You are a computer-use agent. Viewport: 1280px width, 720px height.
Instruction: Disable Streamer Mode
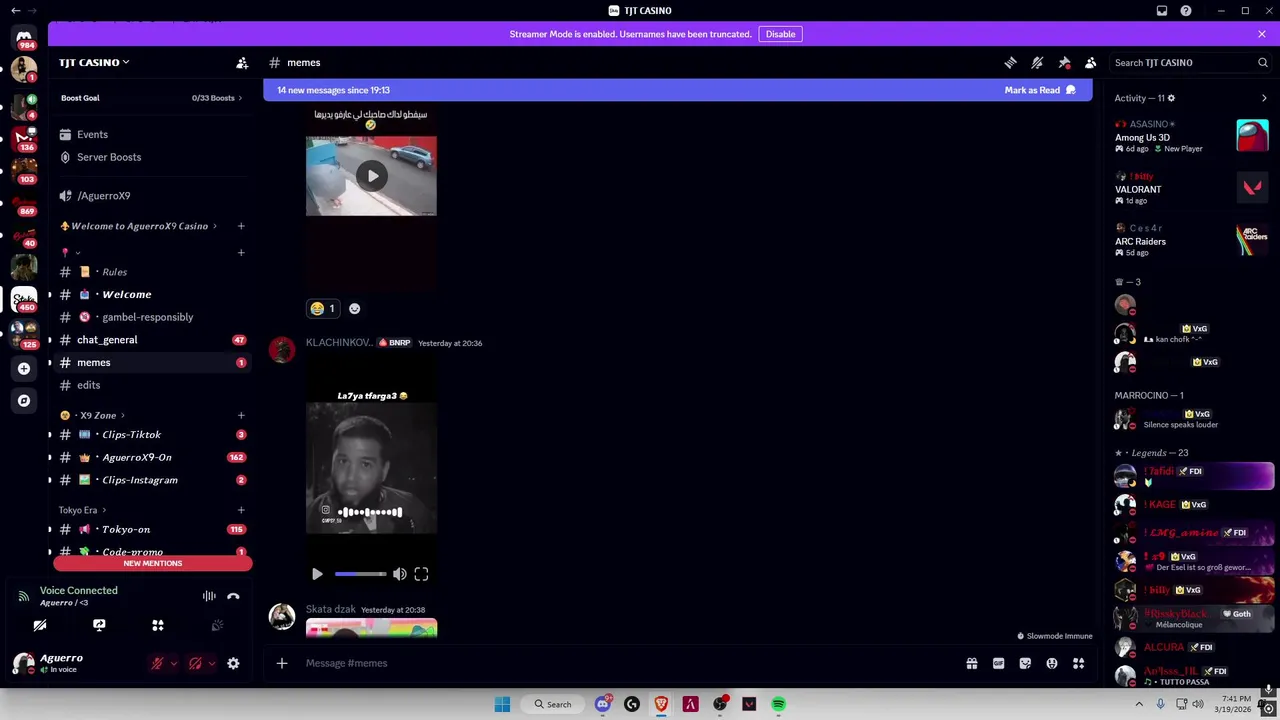coord(780,34)
